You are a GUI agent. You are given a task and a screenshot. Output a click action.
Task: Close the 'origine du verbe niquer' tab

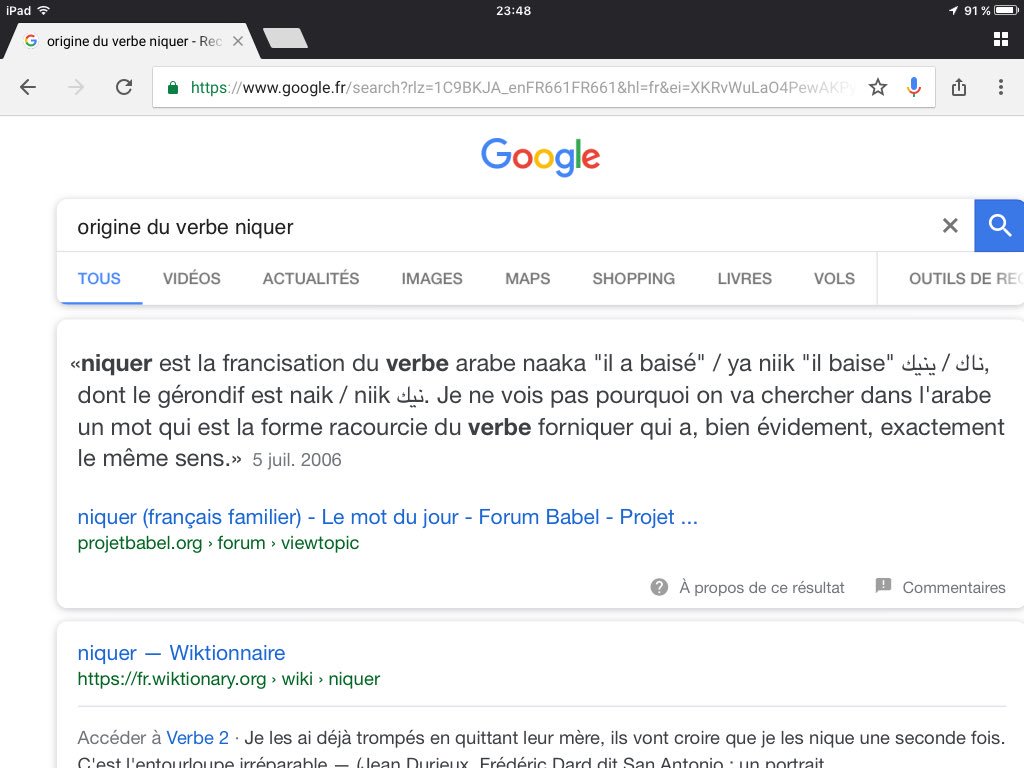coord(238,41)
